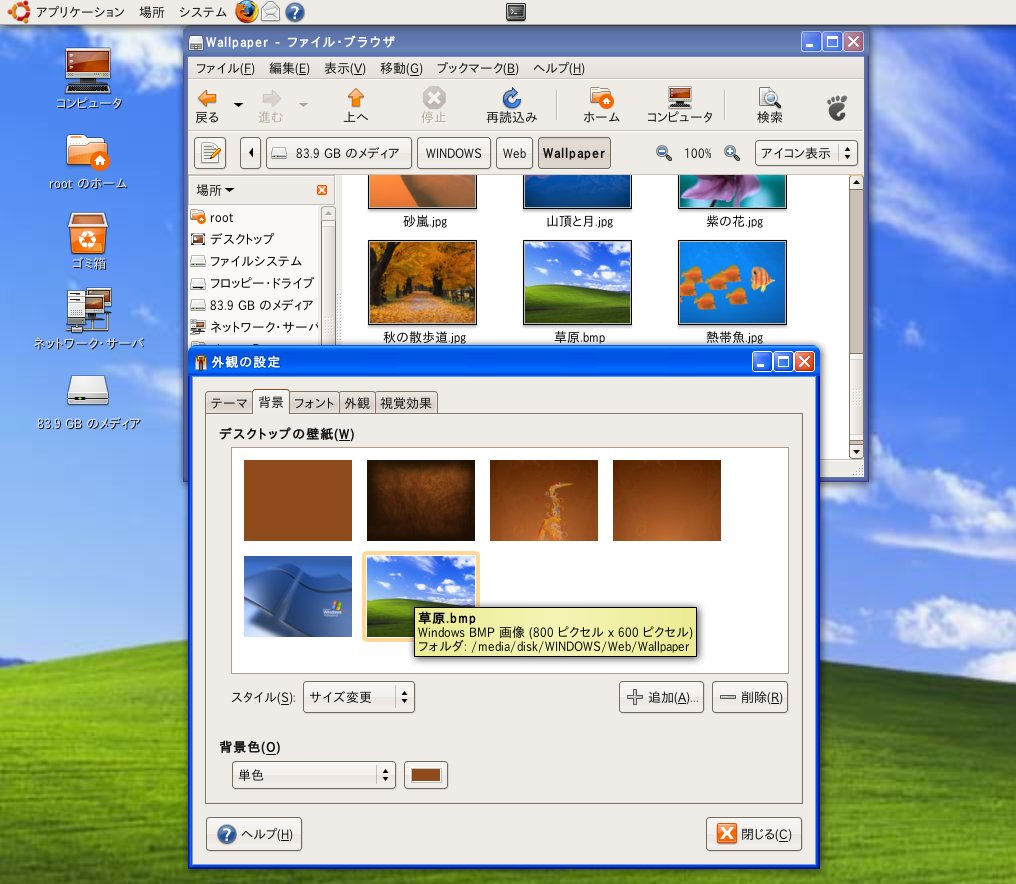Click the GNOME foot throbber icon
This screenshot has width=1016, height=884.
click(837, 108)
